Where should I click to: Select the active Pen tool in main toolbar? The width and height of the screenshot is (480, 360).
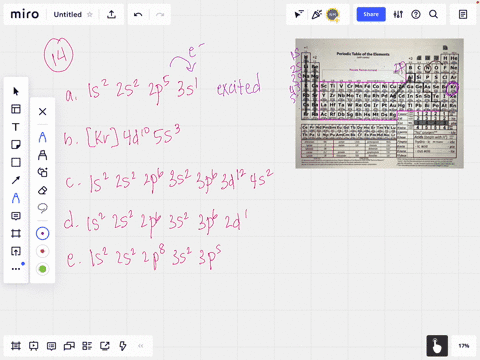16,198
